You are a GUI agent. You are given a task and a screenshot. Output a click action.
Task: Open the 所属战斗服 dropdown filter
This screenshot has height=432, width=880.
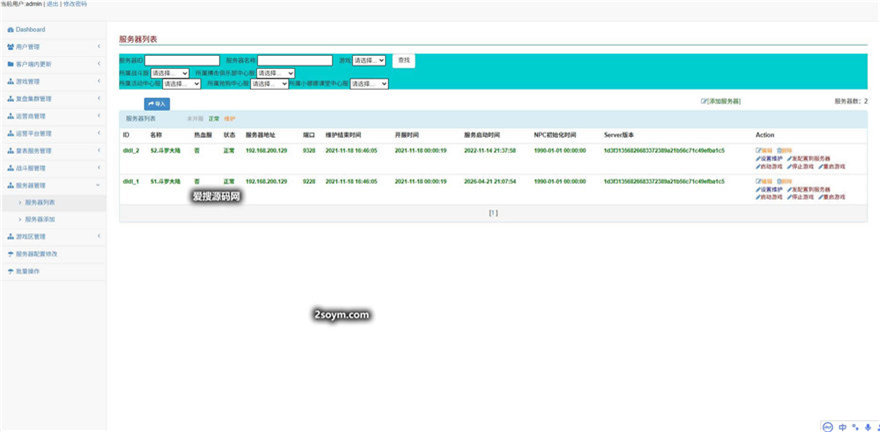click(x=170, y=73)
